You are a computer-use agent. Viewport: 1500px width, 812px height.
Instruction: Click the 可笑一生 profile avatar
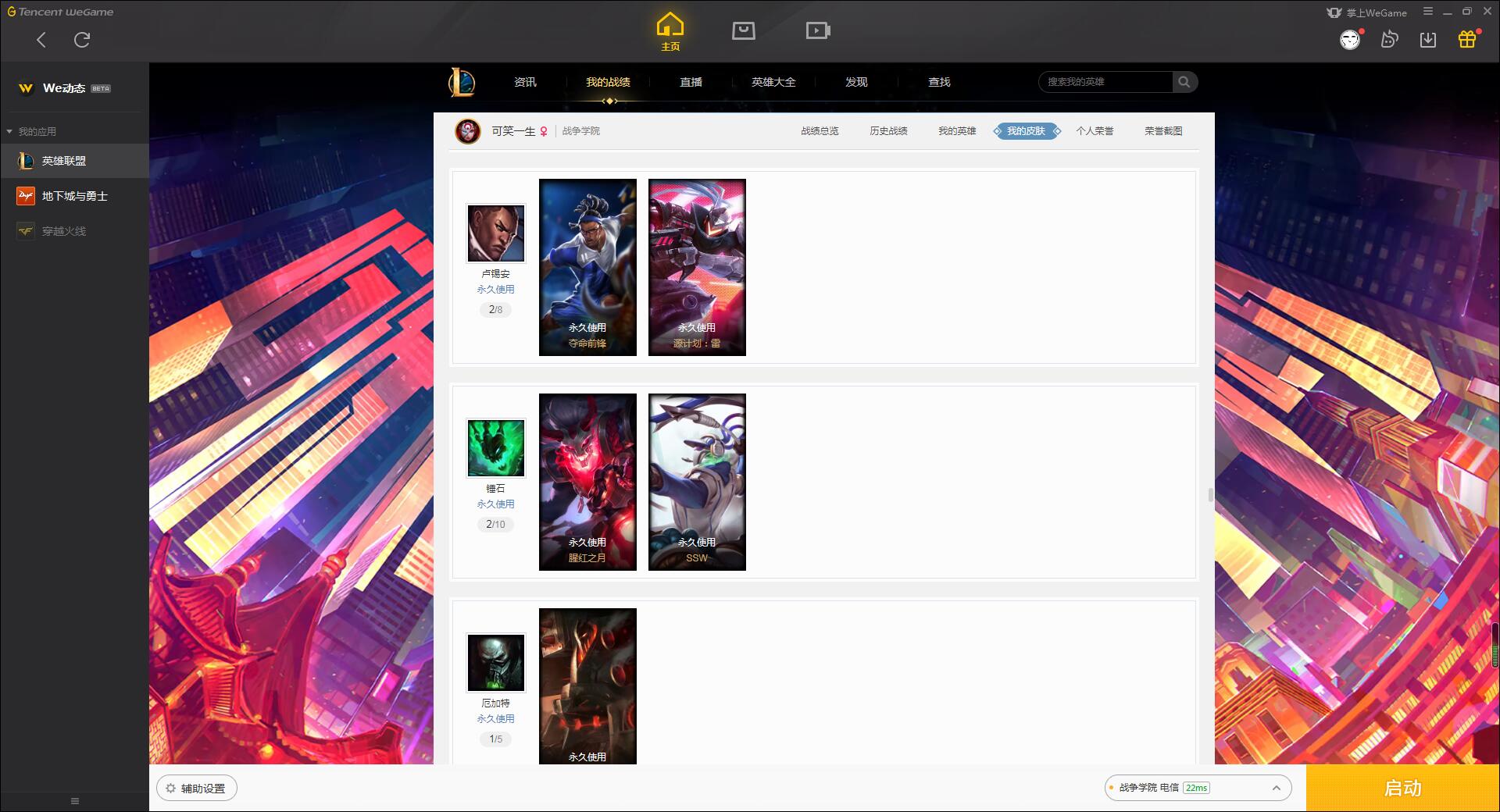click(x=468, y=131)
